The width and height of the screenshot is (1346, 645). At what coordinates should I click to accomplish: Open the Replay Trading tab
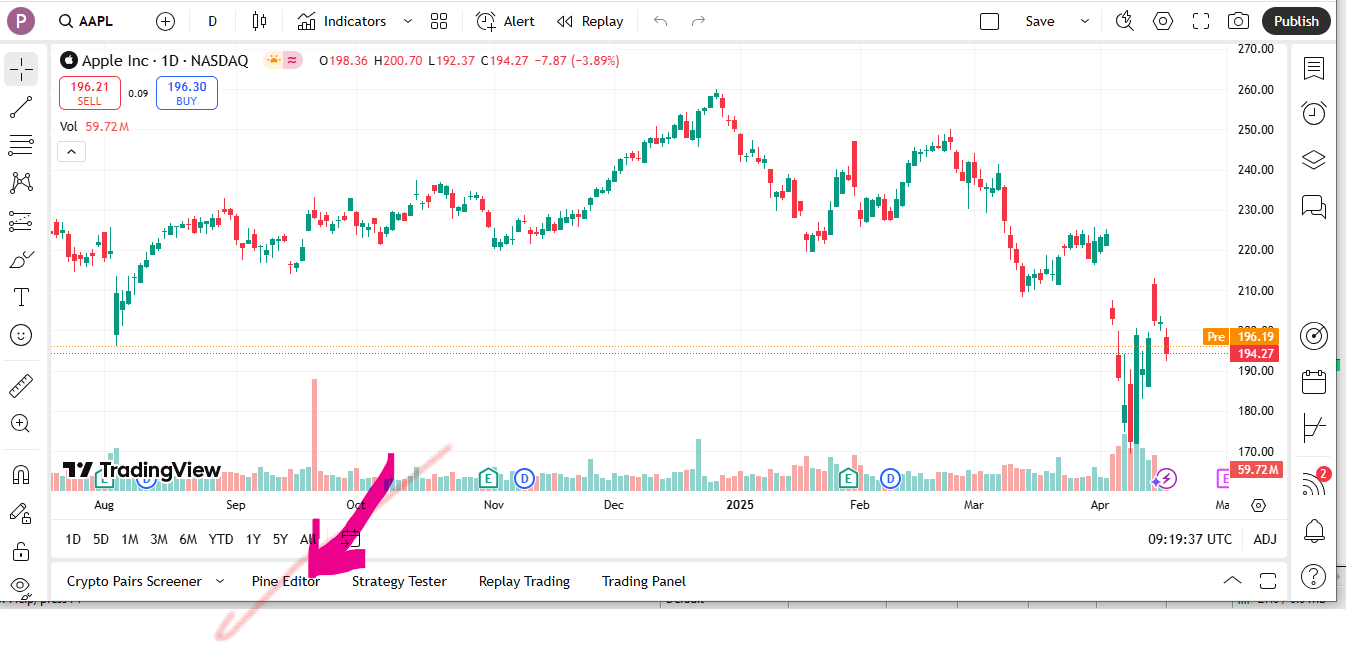[x=524, y=581]
